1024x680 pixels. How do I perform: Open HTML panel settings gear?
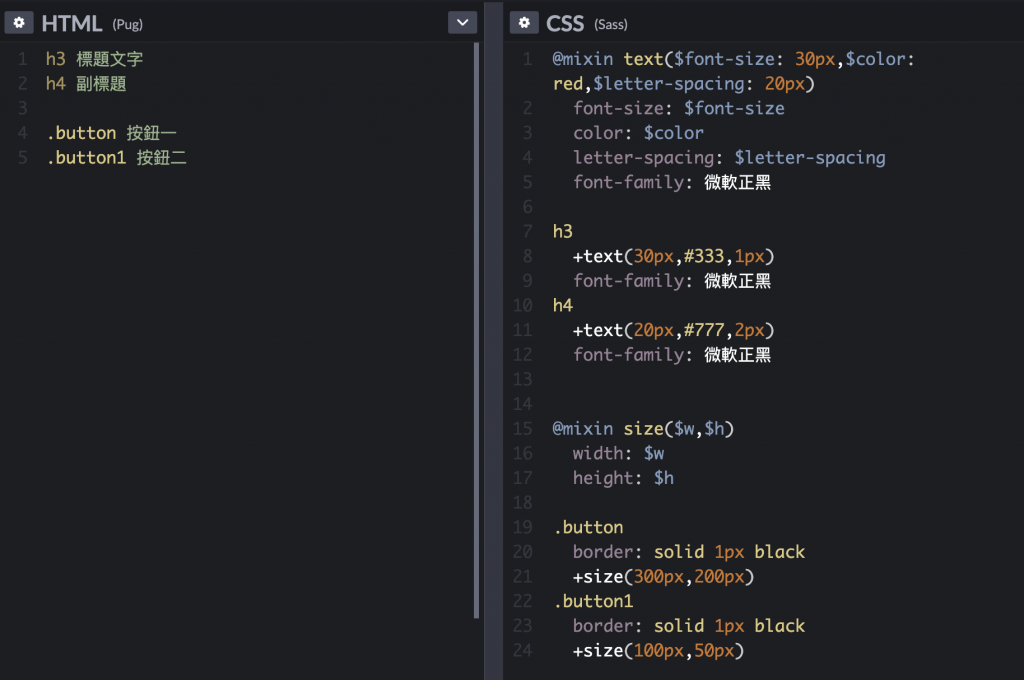pyautogui.click(x=19, y=22)
